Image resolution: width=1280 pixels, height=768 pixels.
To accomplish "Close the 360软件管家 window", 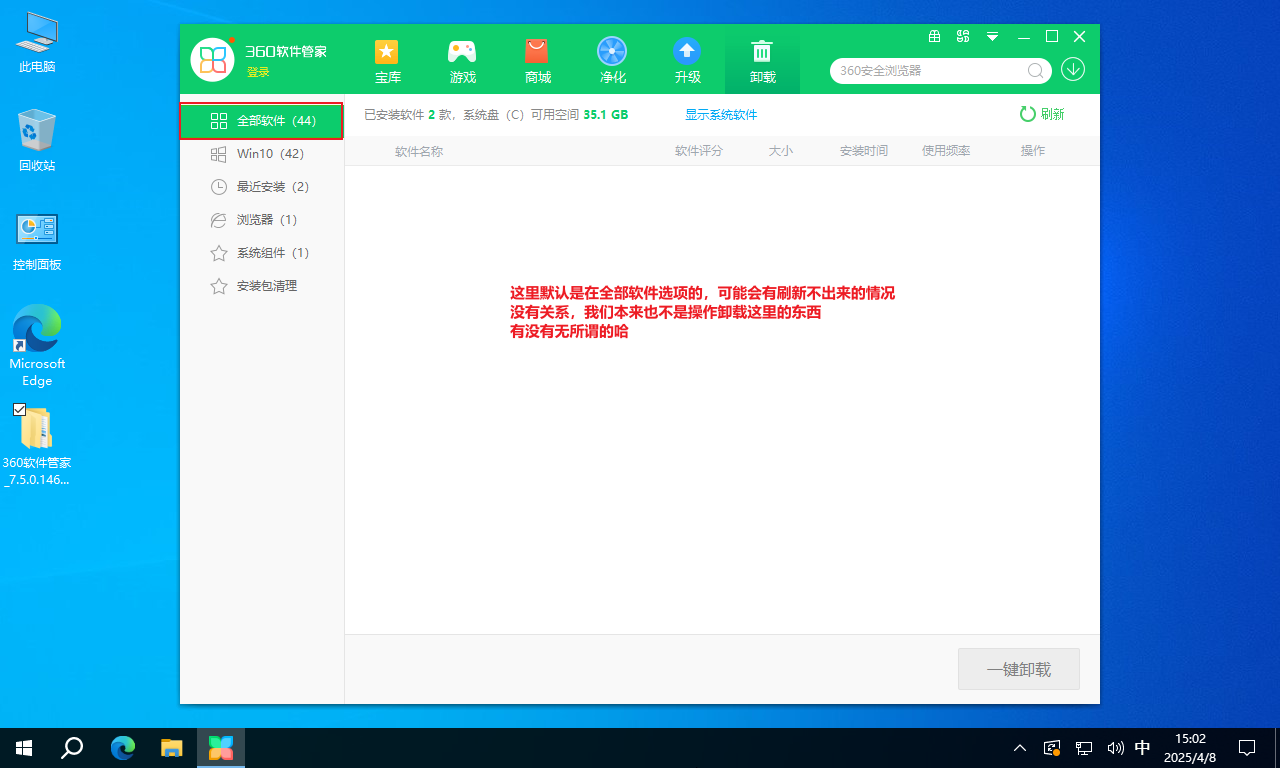I will point(1080,36).
